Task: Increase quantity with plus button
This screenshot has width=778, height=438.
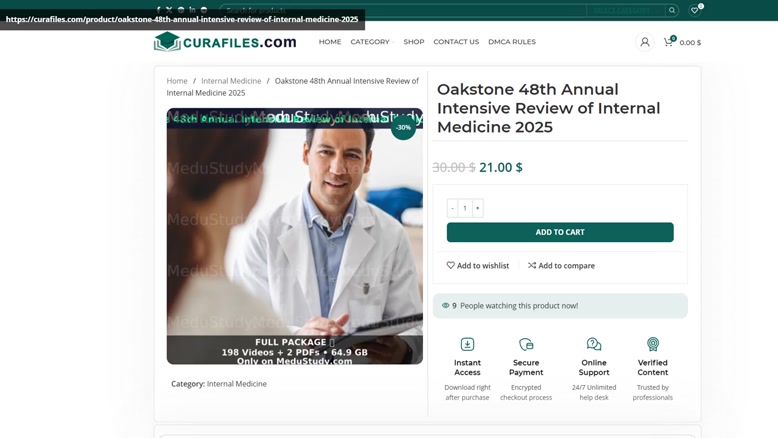Action: coord(477,208)
